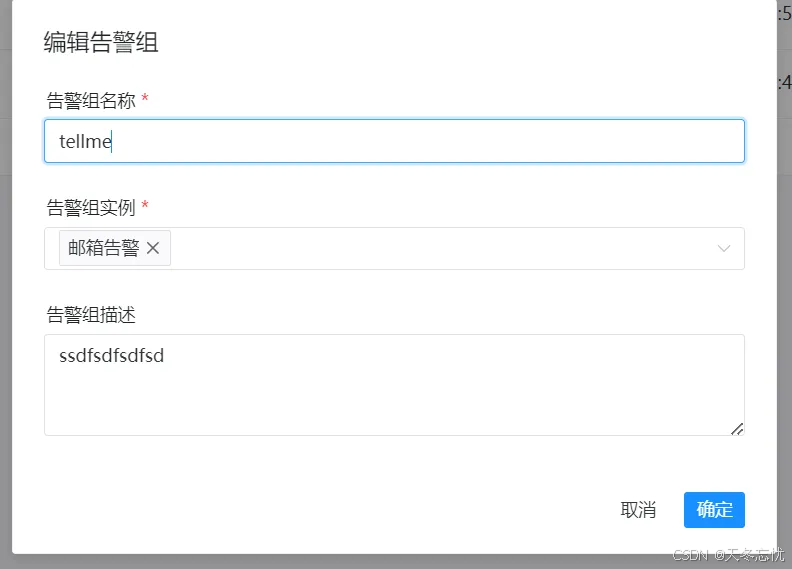The height and width of the screenshot is (569, 792).
Task: Click the blank dialog area left of 取消
Action: 350,510
